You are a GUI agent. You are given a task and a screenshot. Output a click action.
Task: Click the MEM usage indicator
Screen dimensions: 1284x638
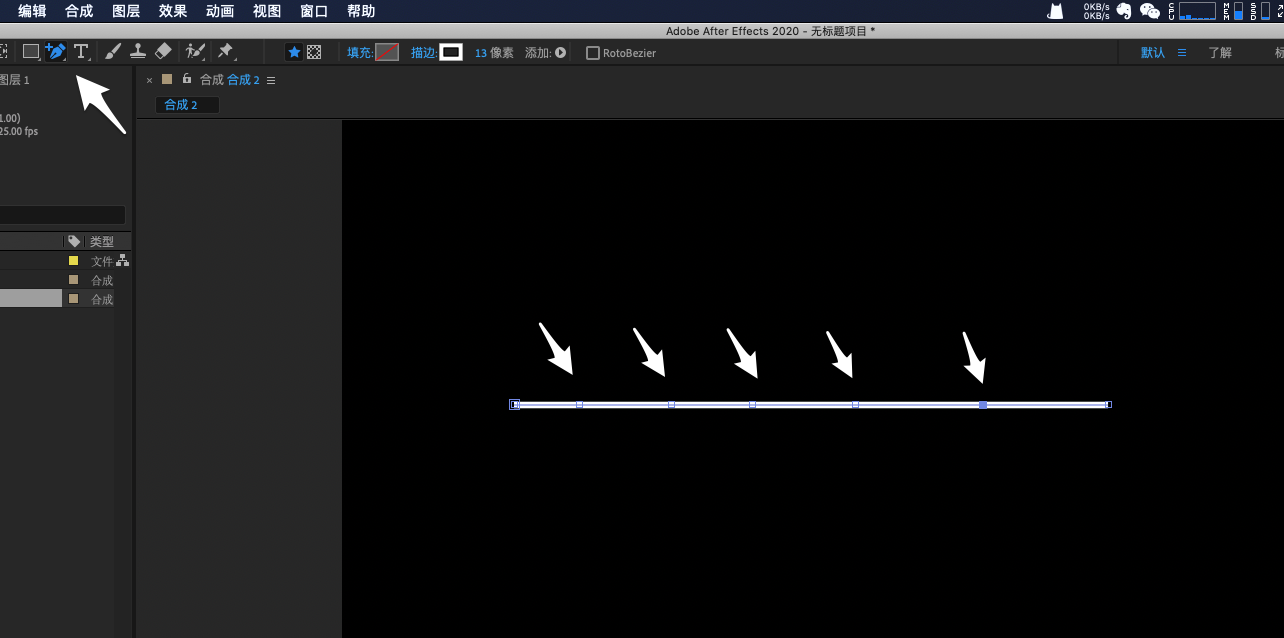(x=1233, y=11)
